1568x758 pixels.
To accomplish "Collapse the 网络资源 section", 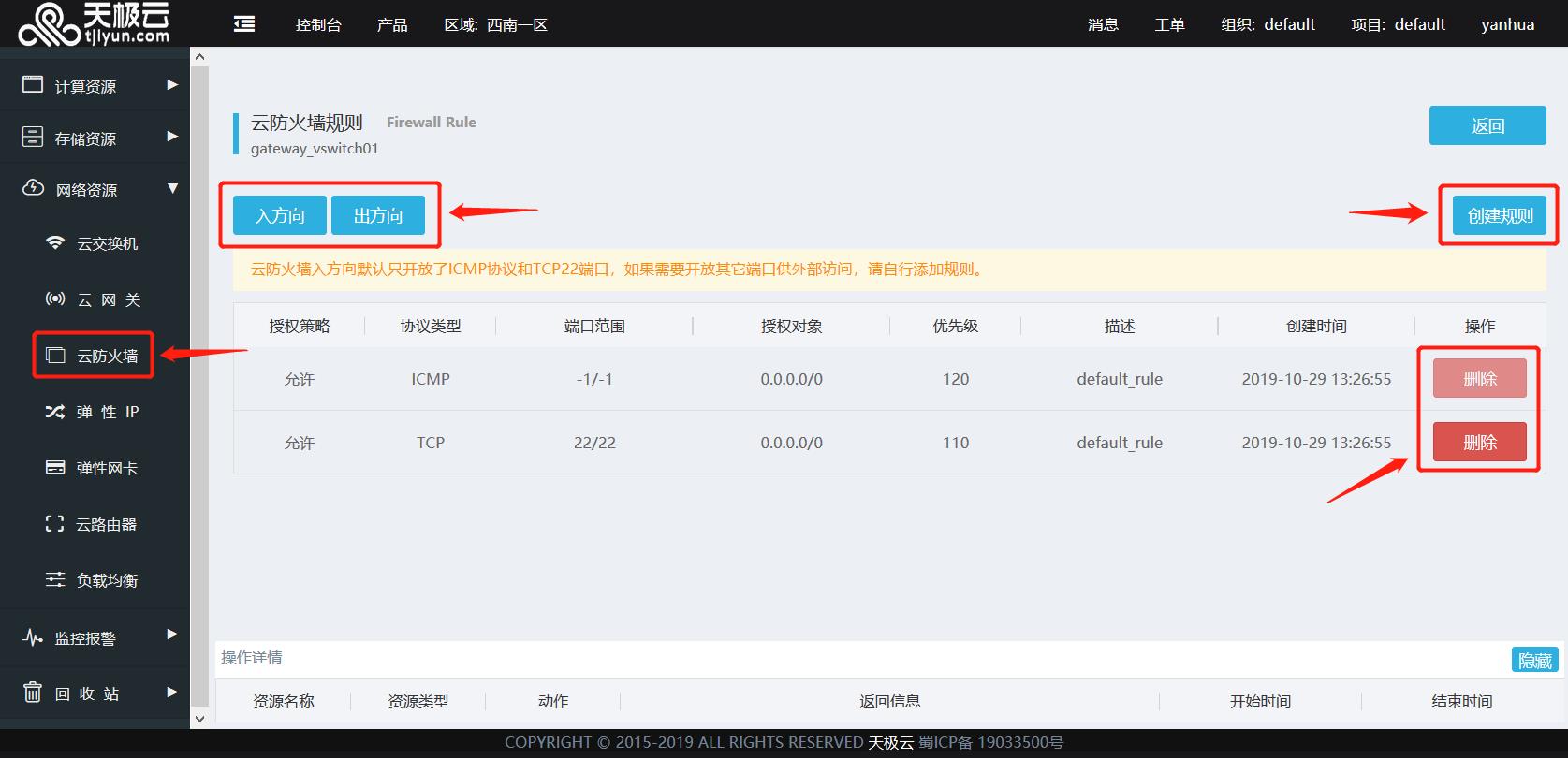I will coord(94,190).
